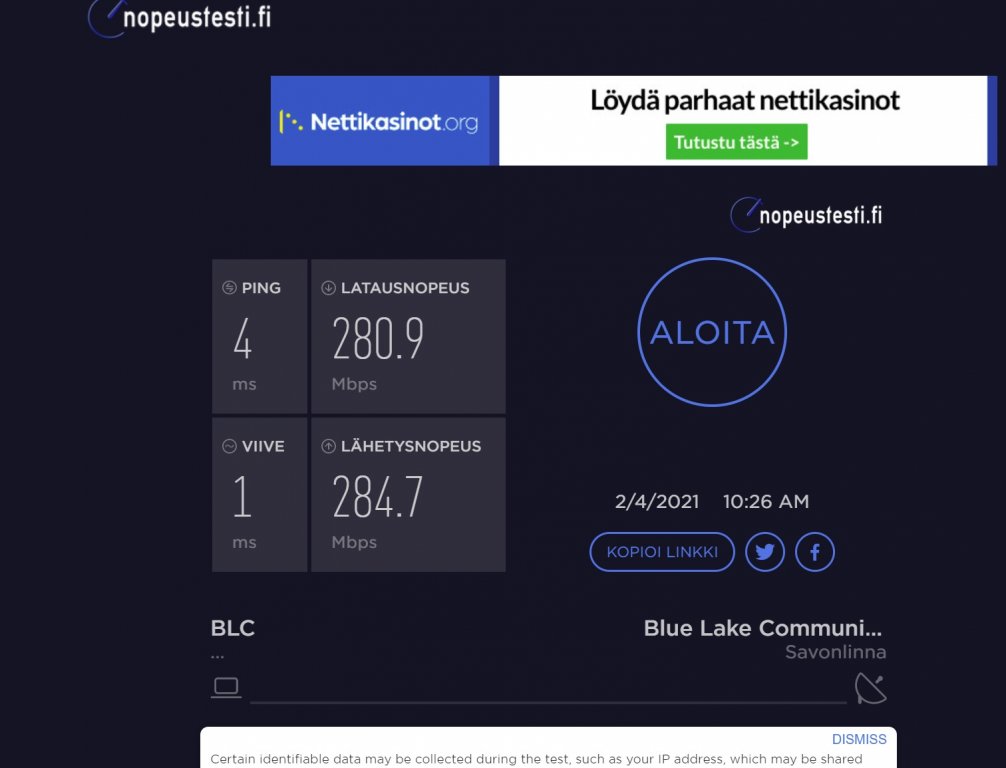Click the ellipsis under BLC
Image resolution: width=1006 pixels, height=768 pixels.
(217, 656)
